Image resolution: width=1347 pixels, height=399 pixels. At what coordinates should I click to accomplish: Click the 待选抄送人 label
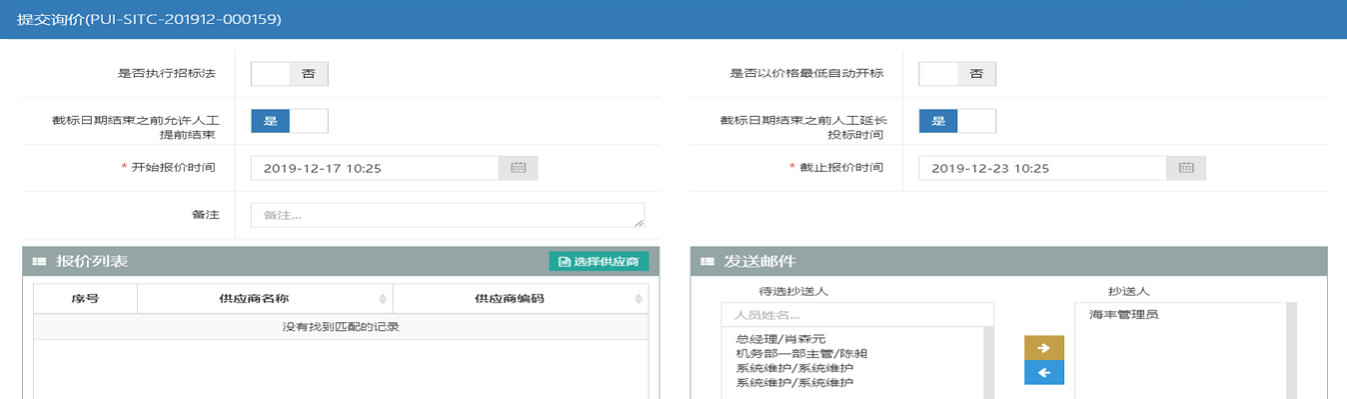pyautogui.click(x=793, y=291)
